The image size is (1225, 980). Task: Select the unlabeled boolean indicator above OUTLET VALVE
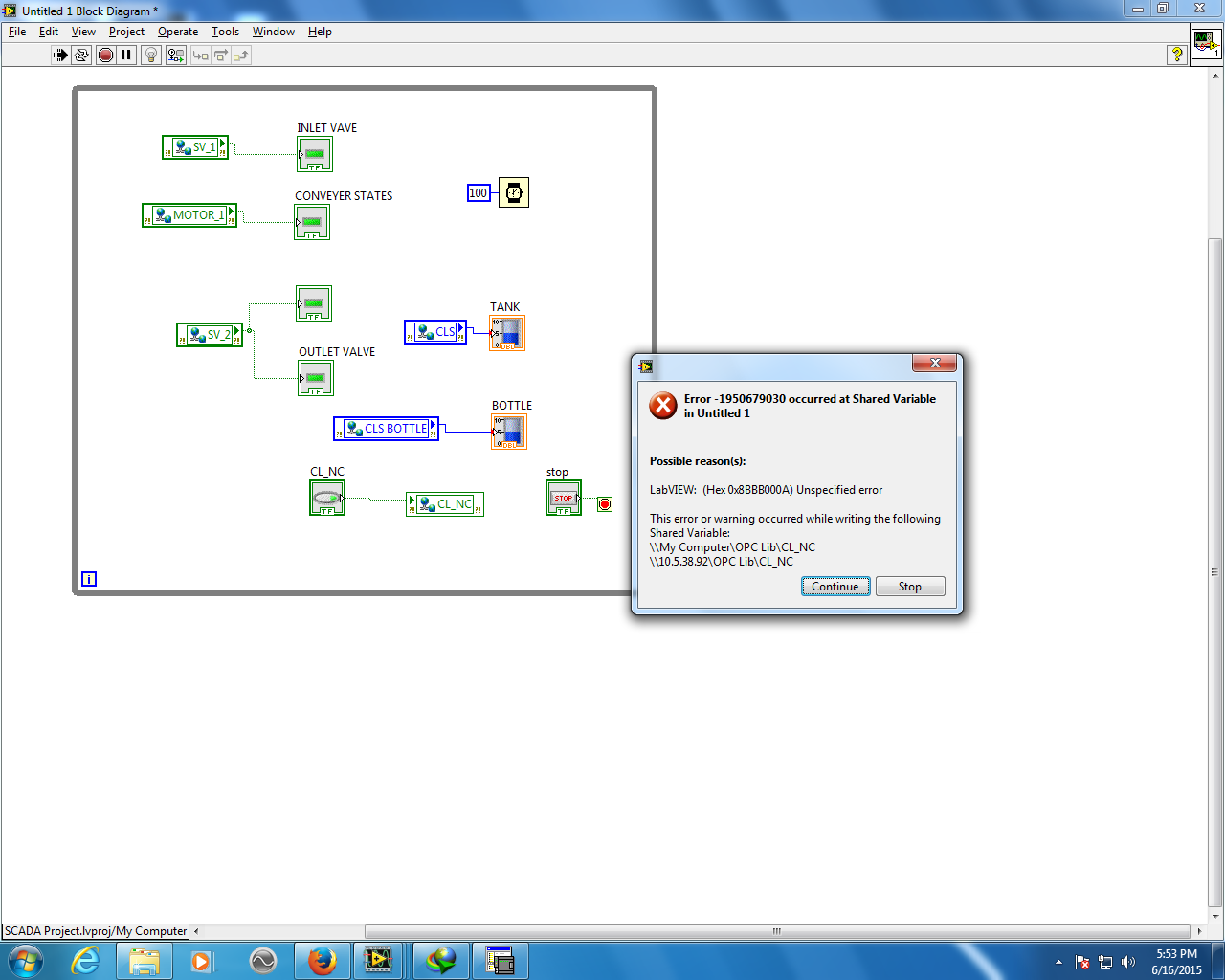(314, 303)
